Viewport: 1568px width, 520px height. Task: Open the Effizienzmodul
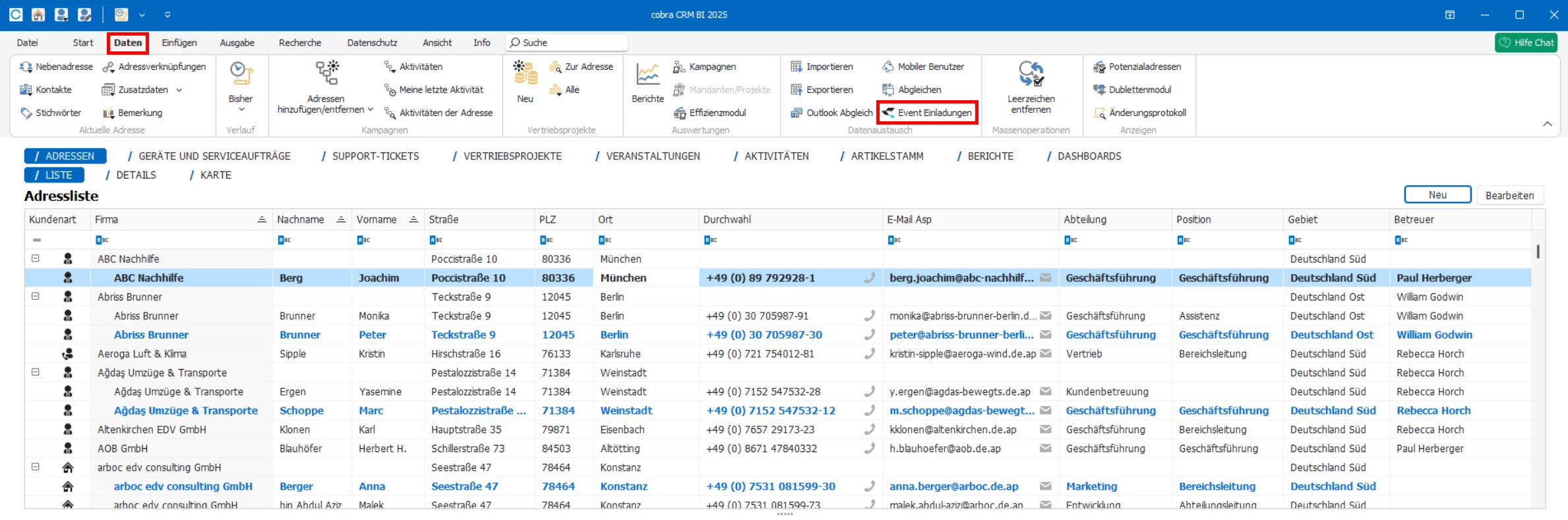pos(717,113)
